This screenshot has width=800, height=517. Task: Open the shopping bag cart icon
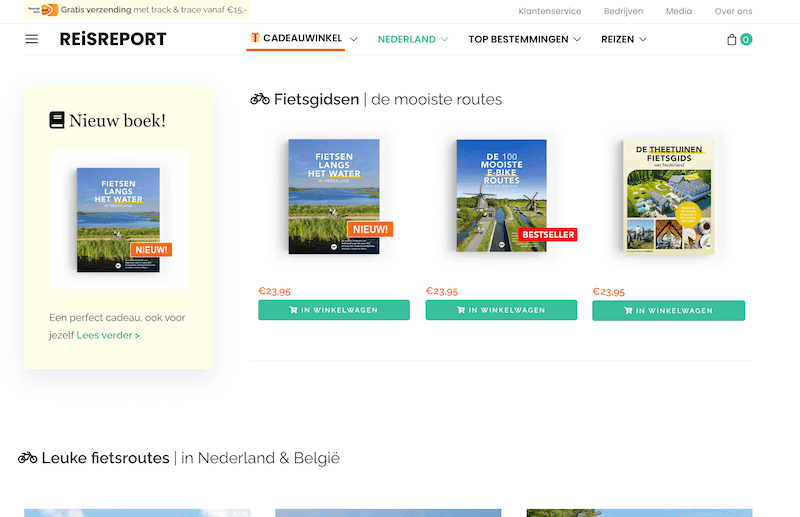click(731, 40)
